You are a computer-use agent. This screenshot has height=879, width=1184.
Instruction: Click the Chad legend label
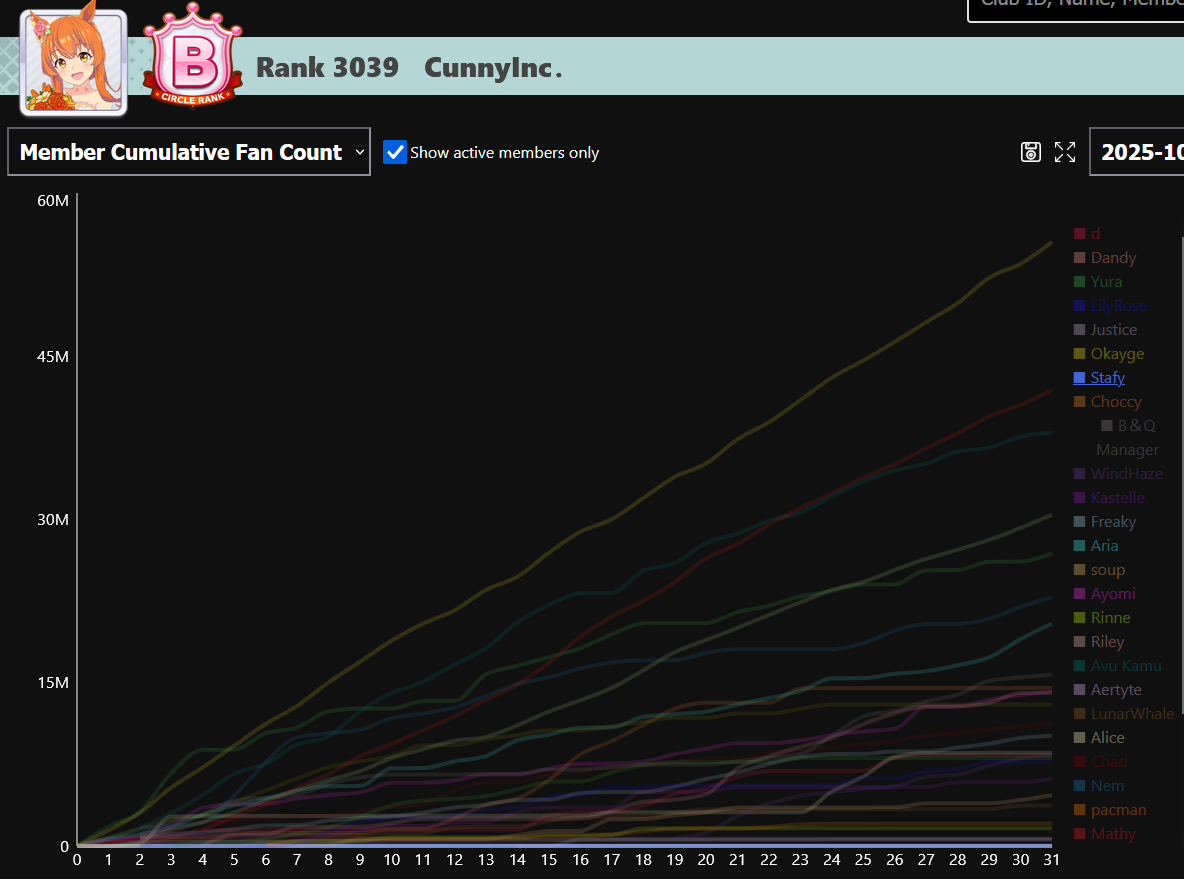point(1109,762)
